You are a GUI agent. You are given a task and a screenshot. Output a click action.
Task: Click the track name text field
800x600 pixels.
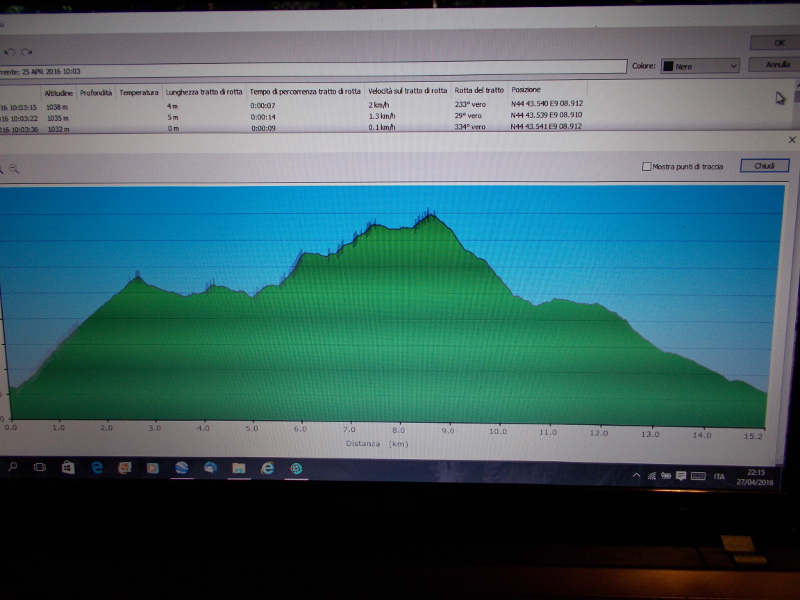(313, 68)
